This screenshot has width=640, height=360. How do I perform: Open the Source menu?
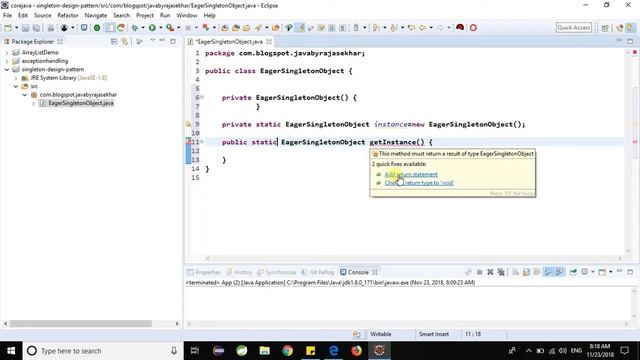point(42,16)
